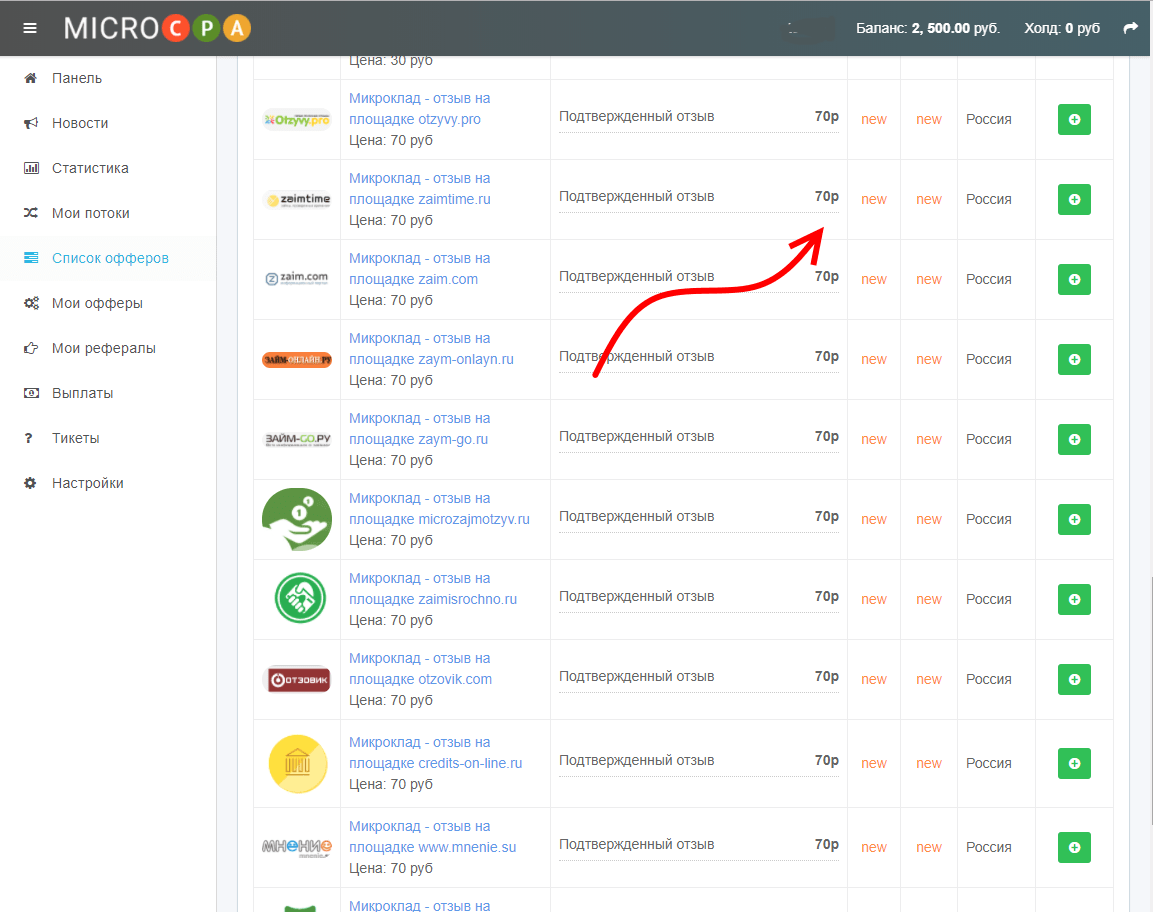Click the zaim.com logo thumbnail

pos(297,279)
